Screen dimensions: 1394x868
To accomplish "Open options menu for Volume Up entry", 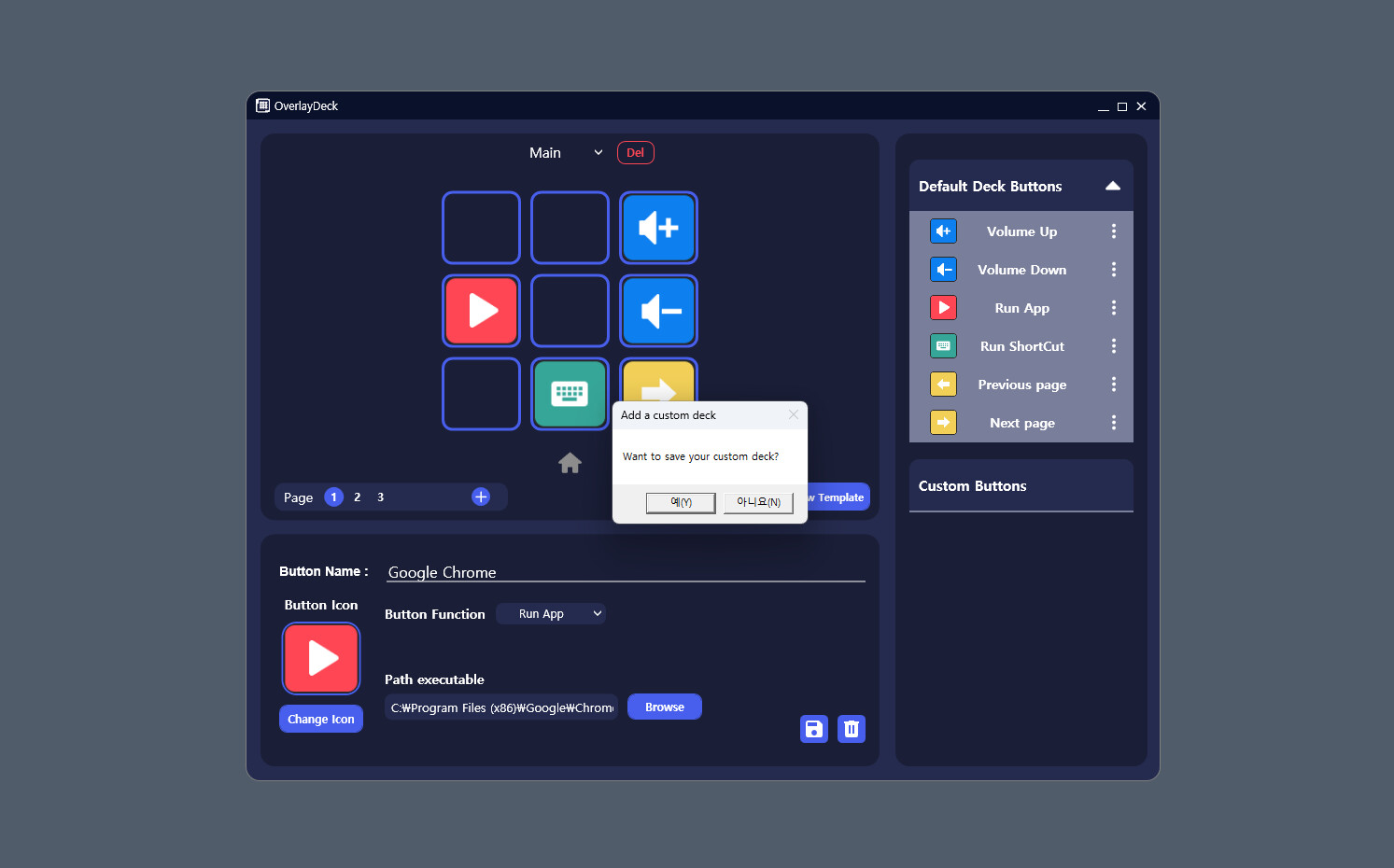I will (1113, 231).
